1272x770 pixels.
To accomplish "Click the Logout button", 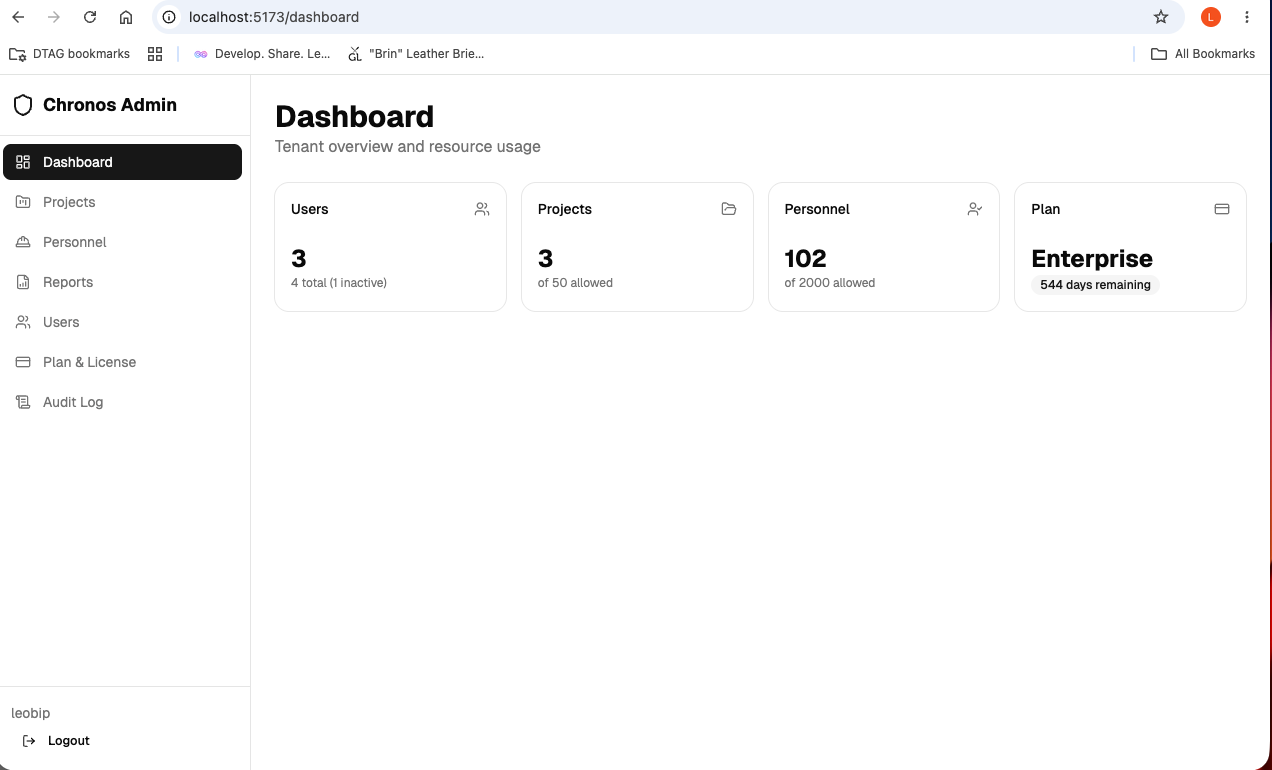I will (56, 741).
